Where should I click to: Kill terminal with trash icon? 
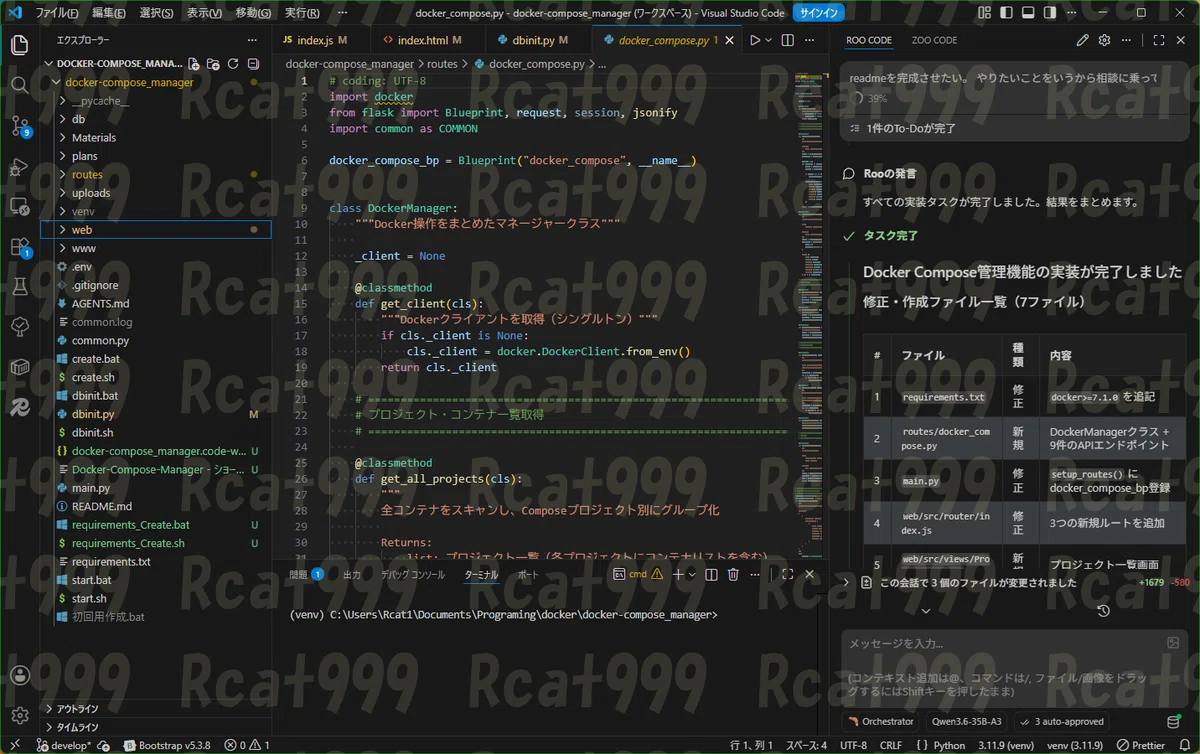pos(733,574)
